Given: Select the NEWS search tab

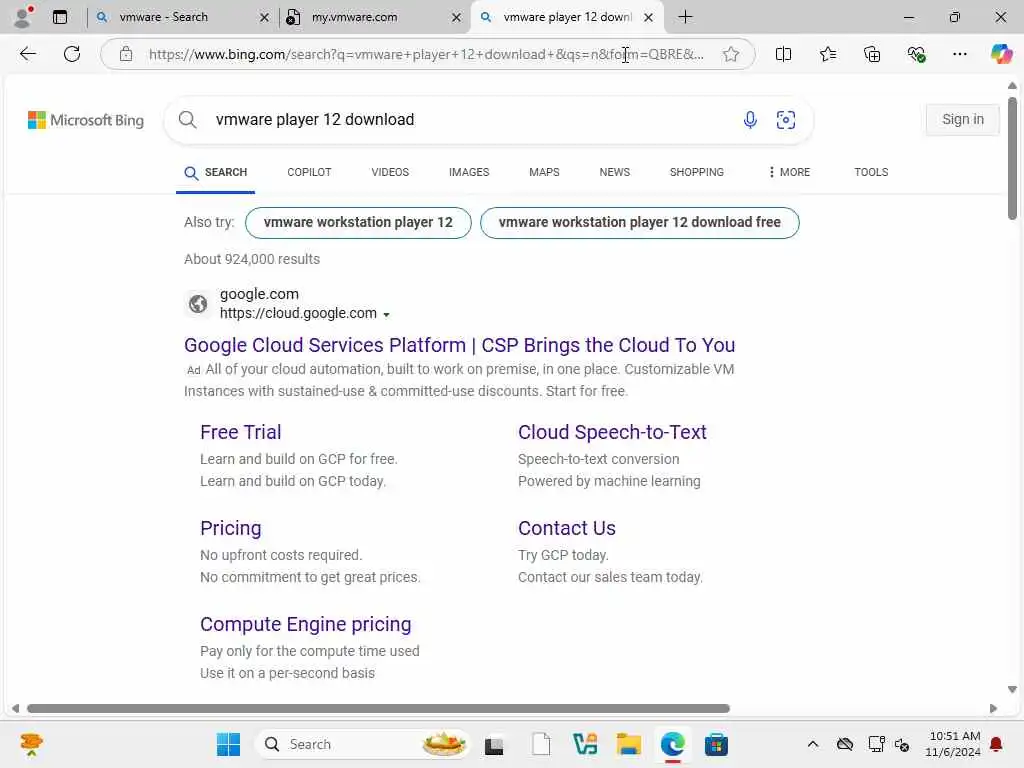Looking at the screenshot, I should point(615,172).
